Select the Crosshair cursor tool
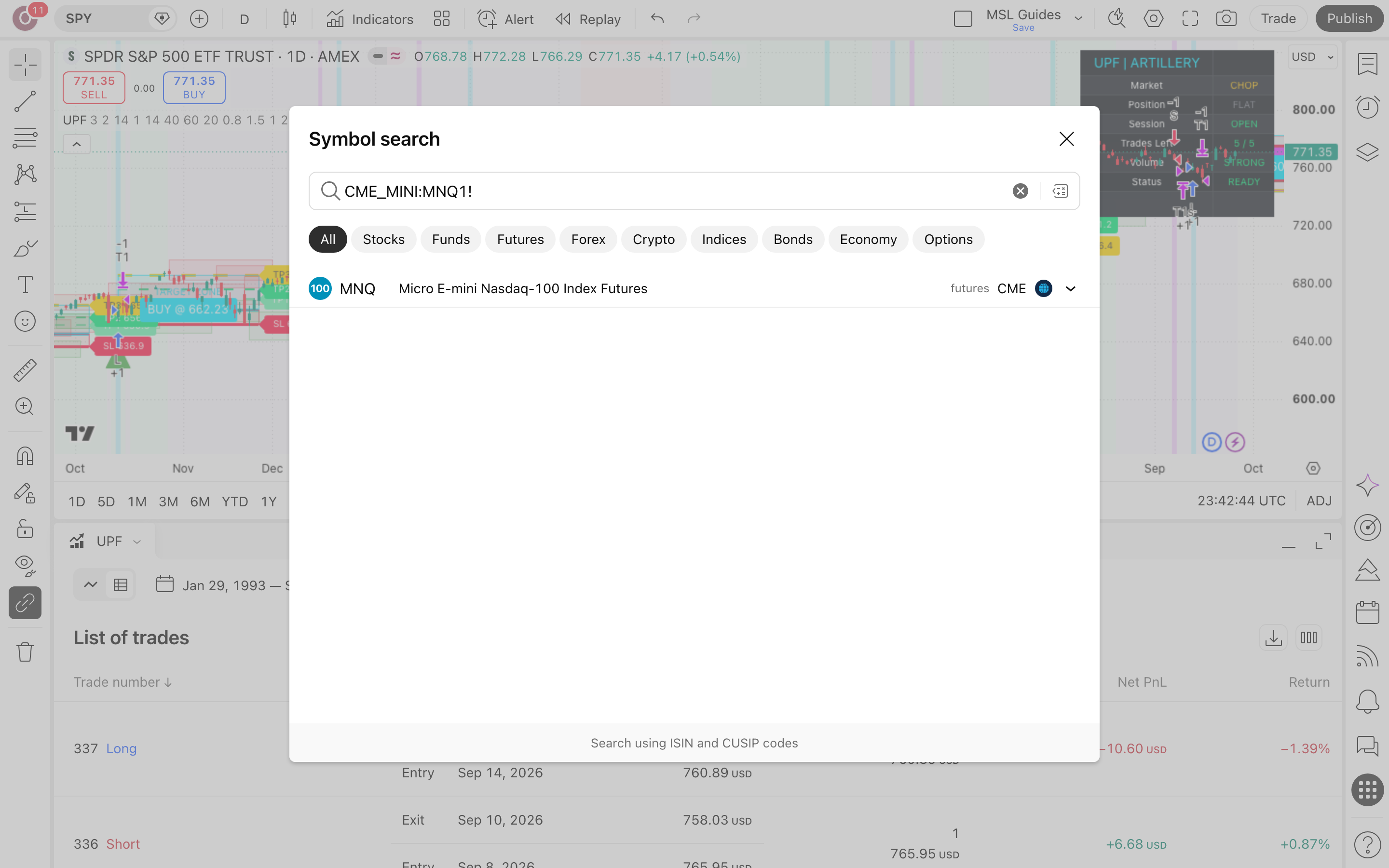 pyautogui.click(x=25, y=65)
